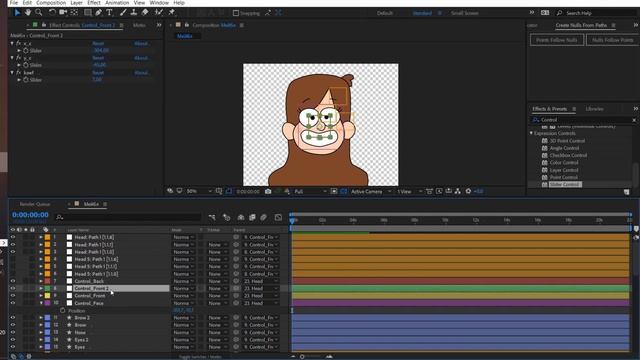The image size is (640, 360).
Task: Toggle transparency grid in viewer
Action: (344, 191)
